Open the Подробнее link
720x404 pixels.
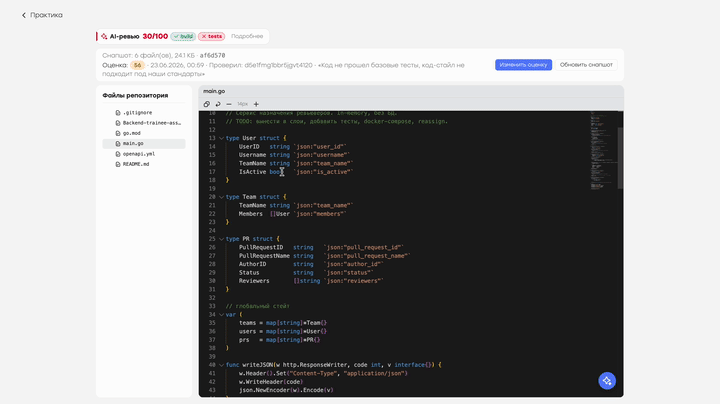(x=247, y=36)
